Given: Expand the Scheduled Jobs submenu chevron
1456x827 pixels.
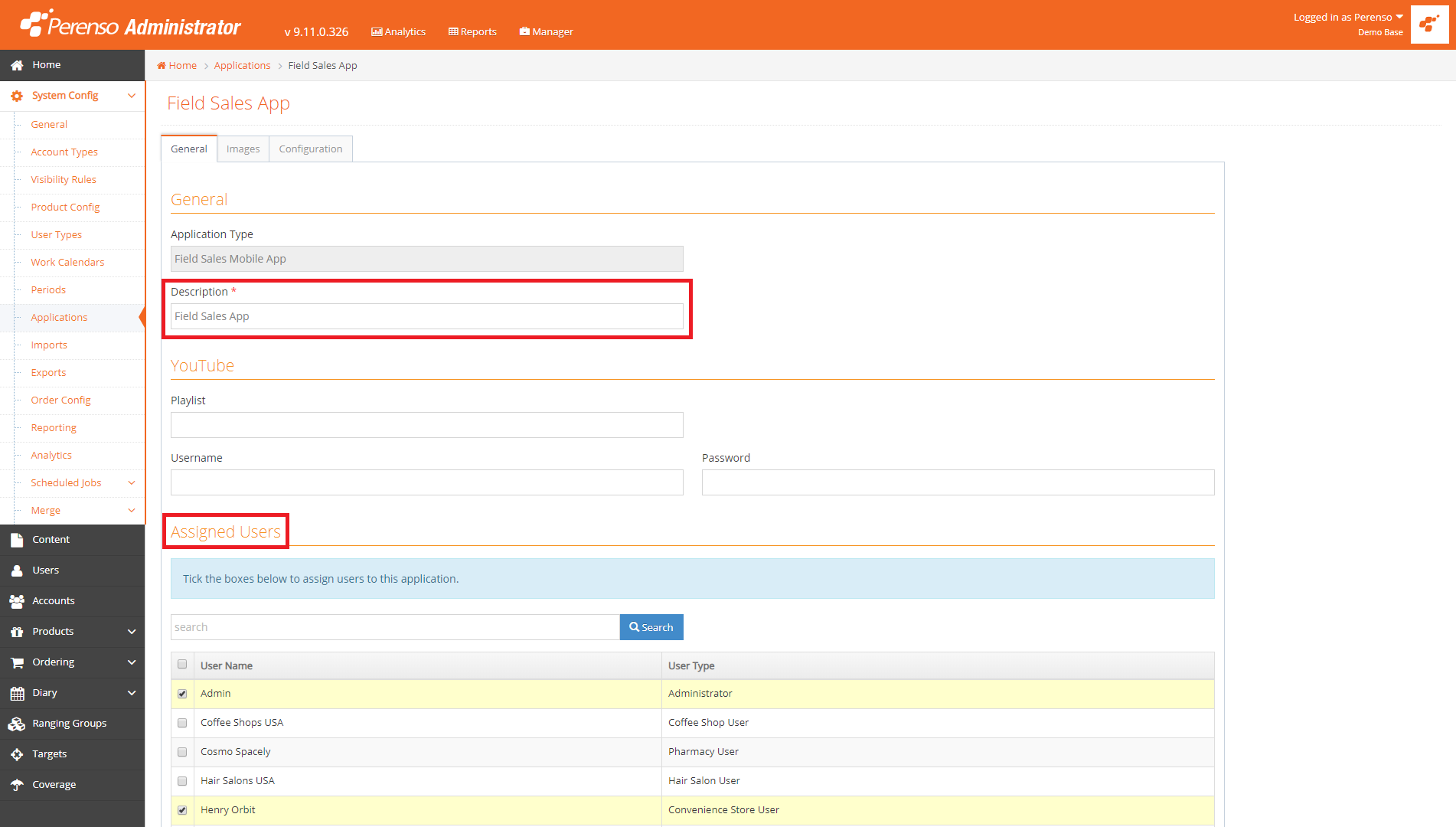Looking at the screenshot, I should coord(132,483).
